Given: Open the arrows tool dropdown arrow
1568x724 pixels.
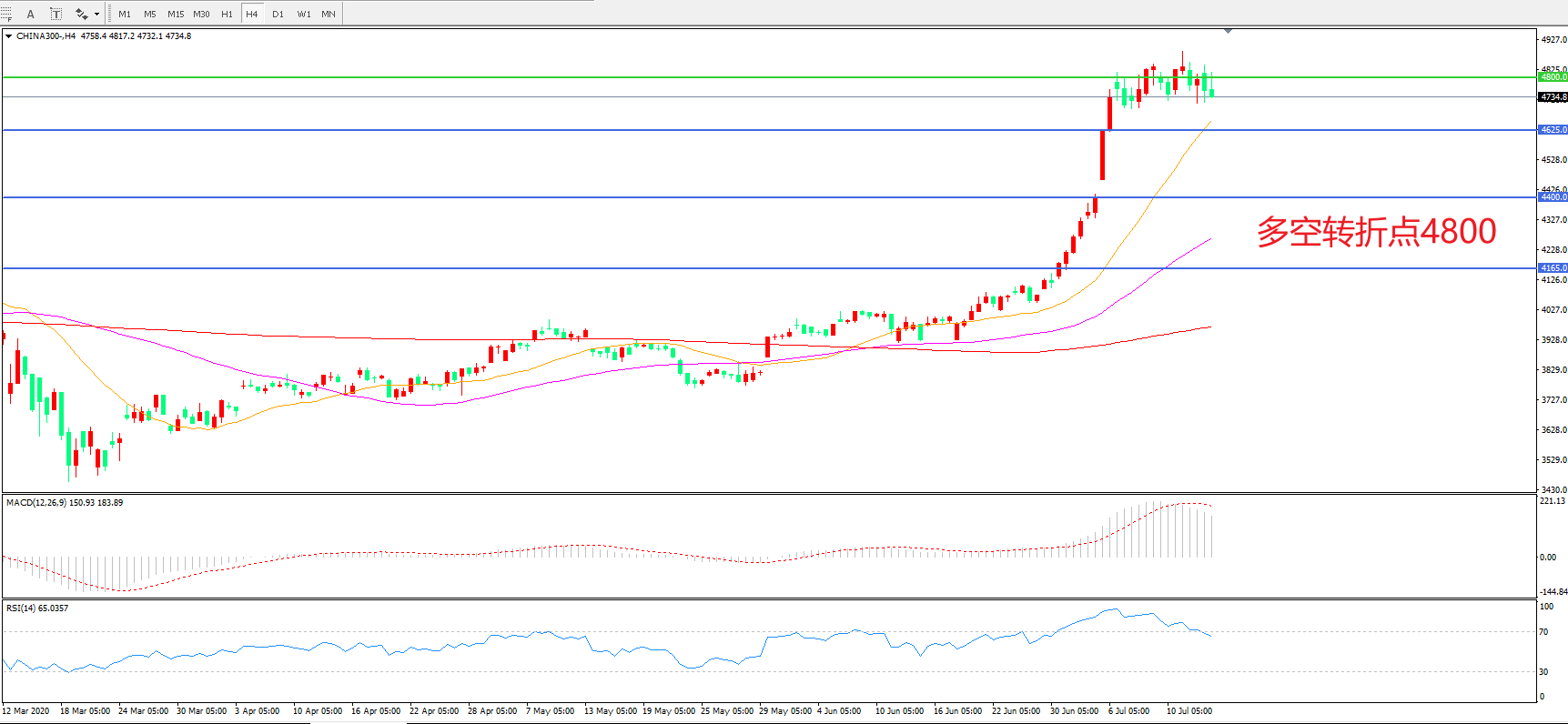Looking at the screenshot, I should pyautogui.click(x=96, y=14).
